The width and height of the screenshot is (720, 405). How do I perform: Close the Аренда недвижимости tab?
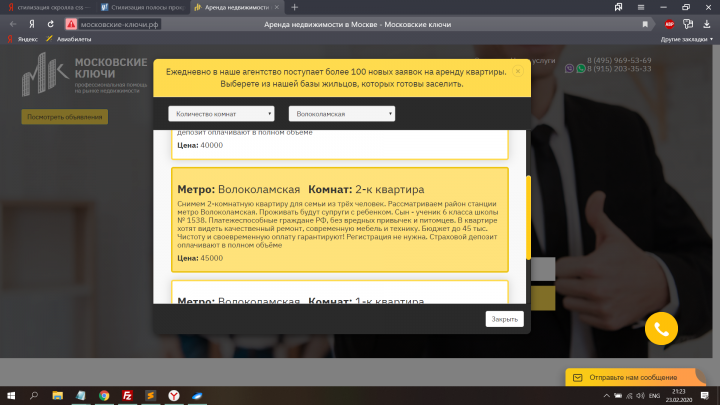[277, 7]
